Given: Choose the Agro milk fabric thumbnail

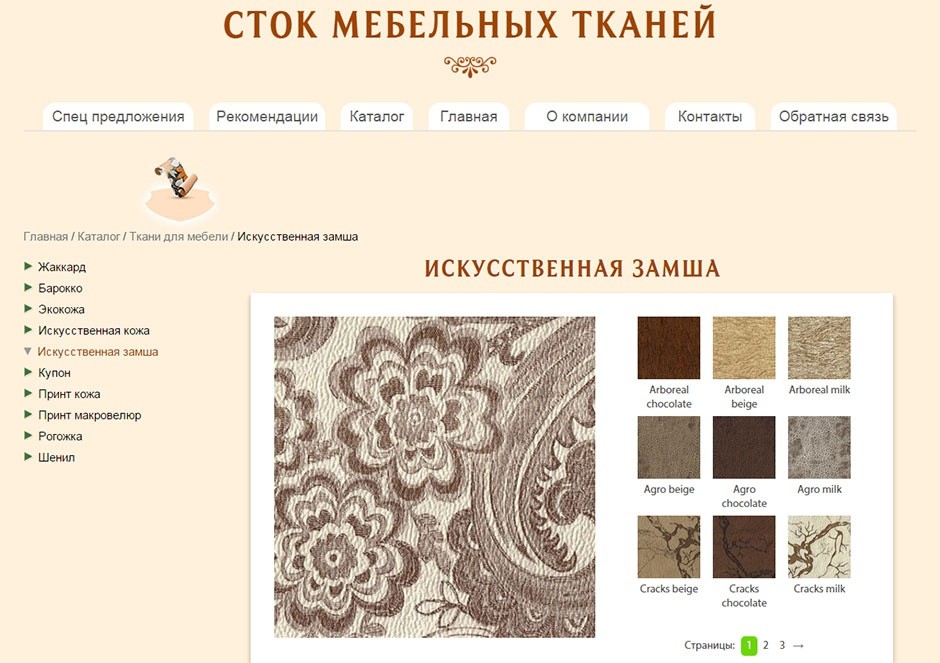Looking at the screenshot, I should [819, 447].
